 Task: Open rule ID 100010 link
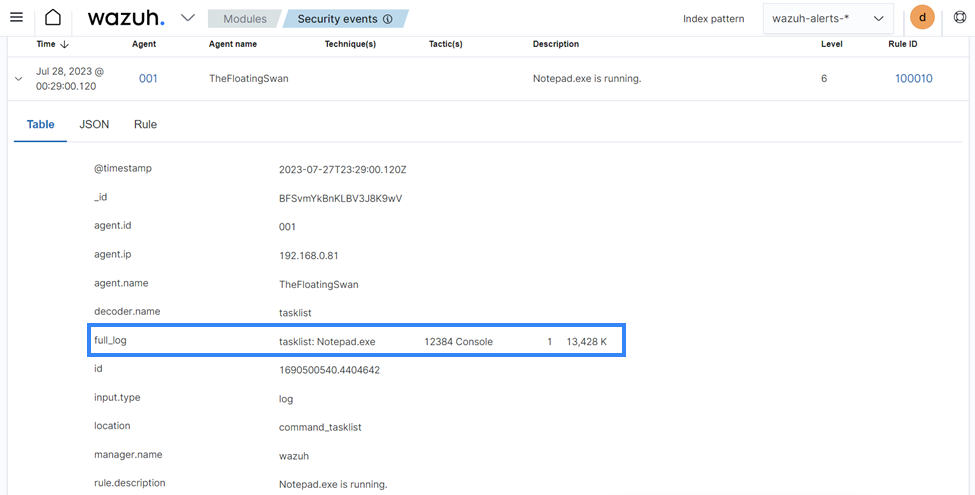913,79
